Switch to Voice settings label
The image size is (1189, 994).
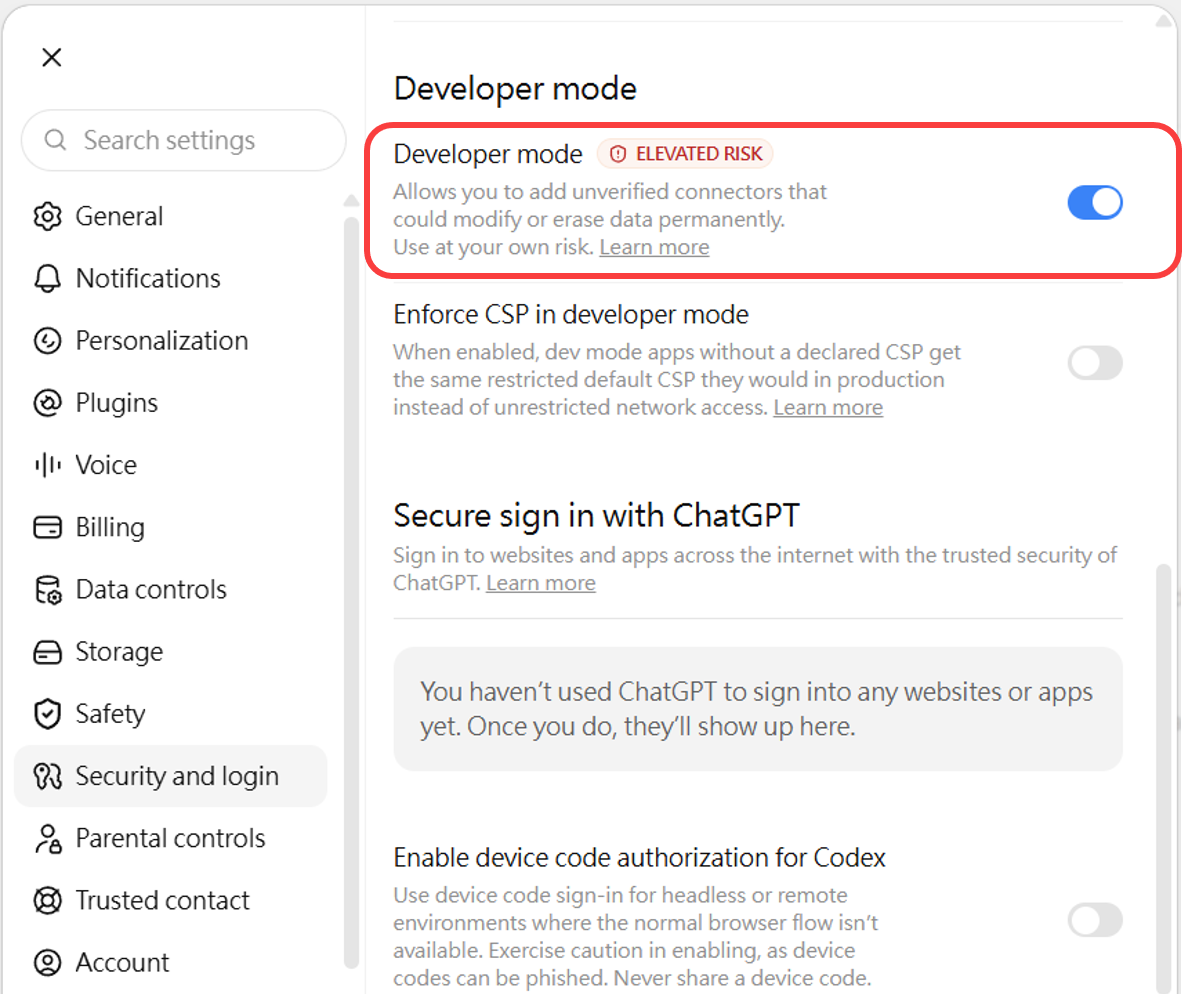pyautogui.click(x=106, y=465)
